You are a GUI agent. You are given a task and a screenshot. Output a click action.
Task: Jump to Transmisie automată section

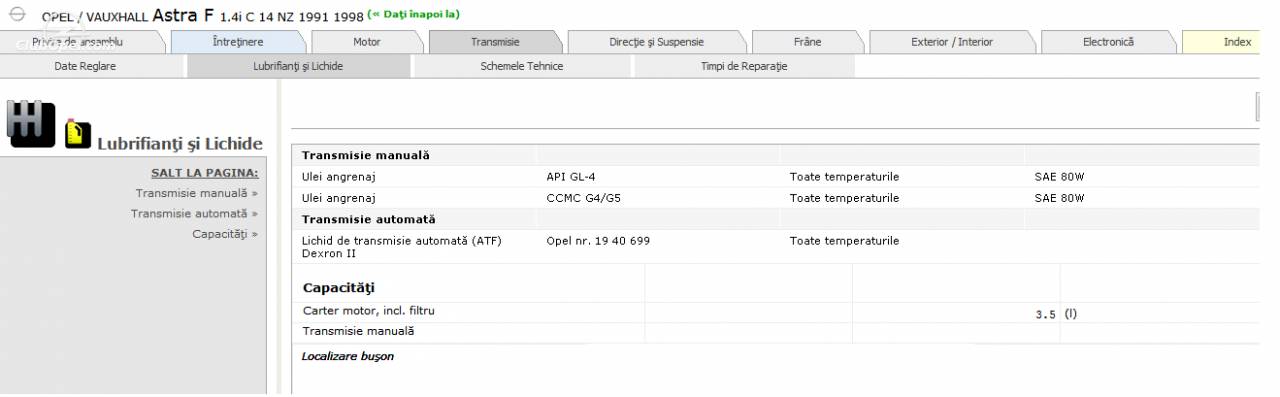point(194,213)
